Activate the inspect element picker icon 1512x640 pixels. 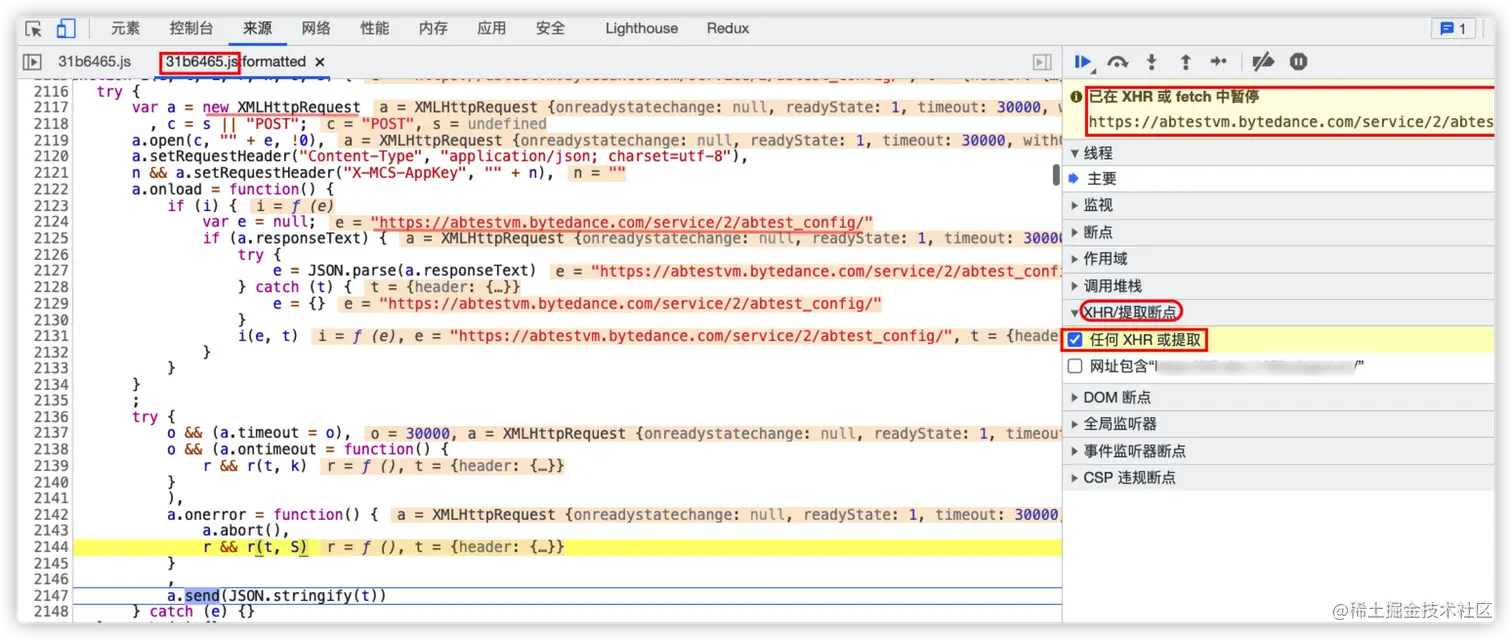click(x=34, y=28)
